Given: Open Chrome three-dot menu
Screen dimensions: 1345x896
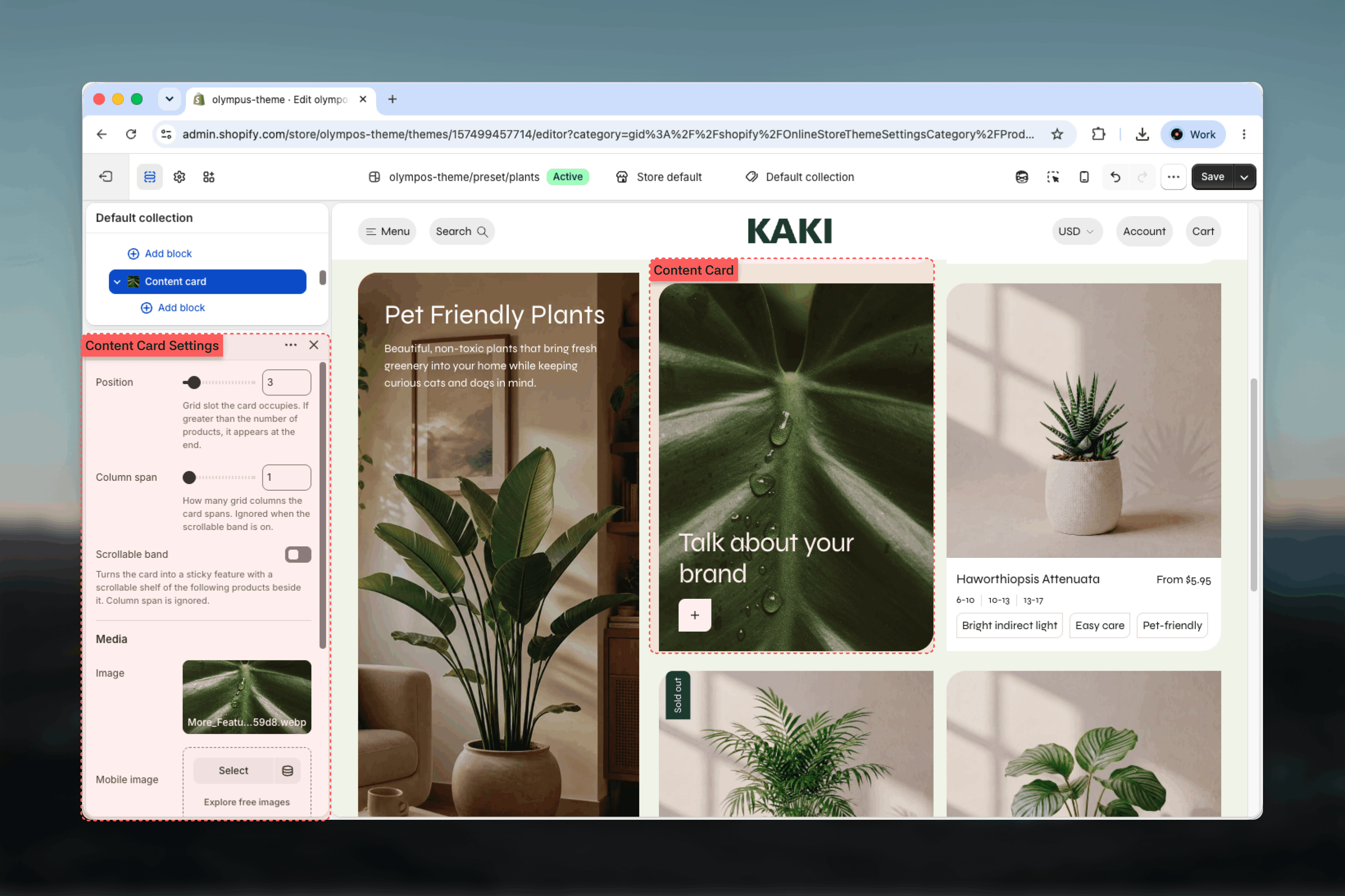Looking at the screenshot, I should coord(1244,134).
